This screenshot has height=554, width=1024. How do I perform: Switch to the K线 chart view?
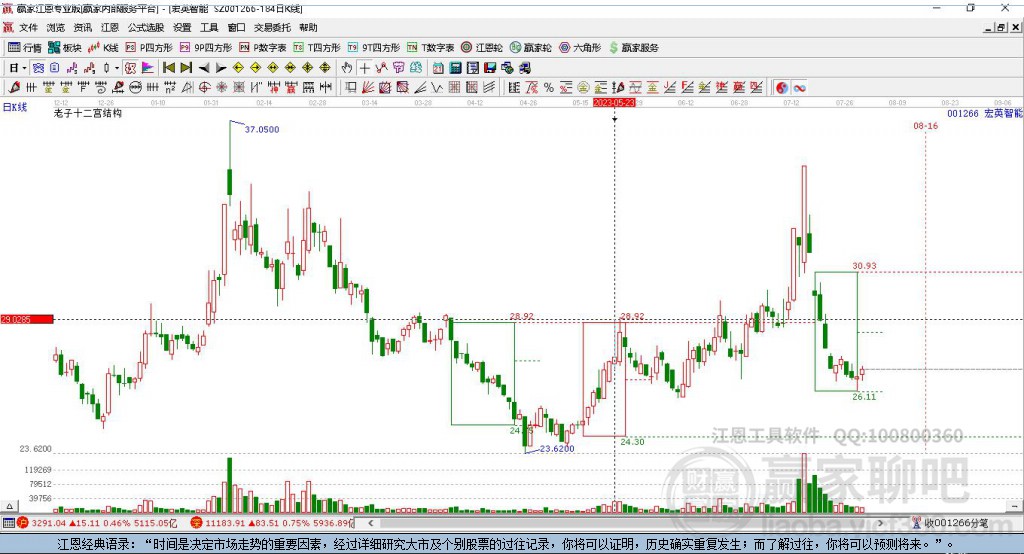(103, 48)
